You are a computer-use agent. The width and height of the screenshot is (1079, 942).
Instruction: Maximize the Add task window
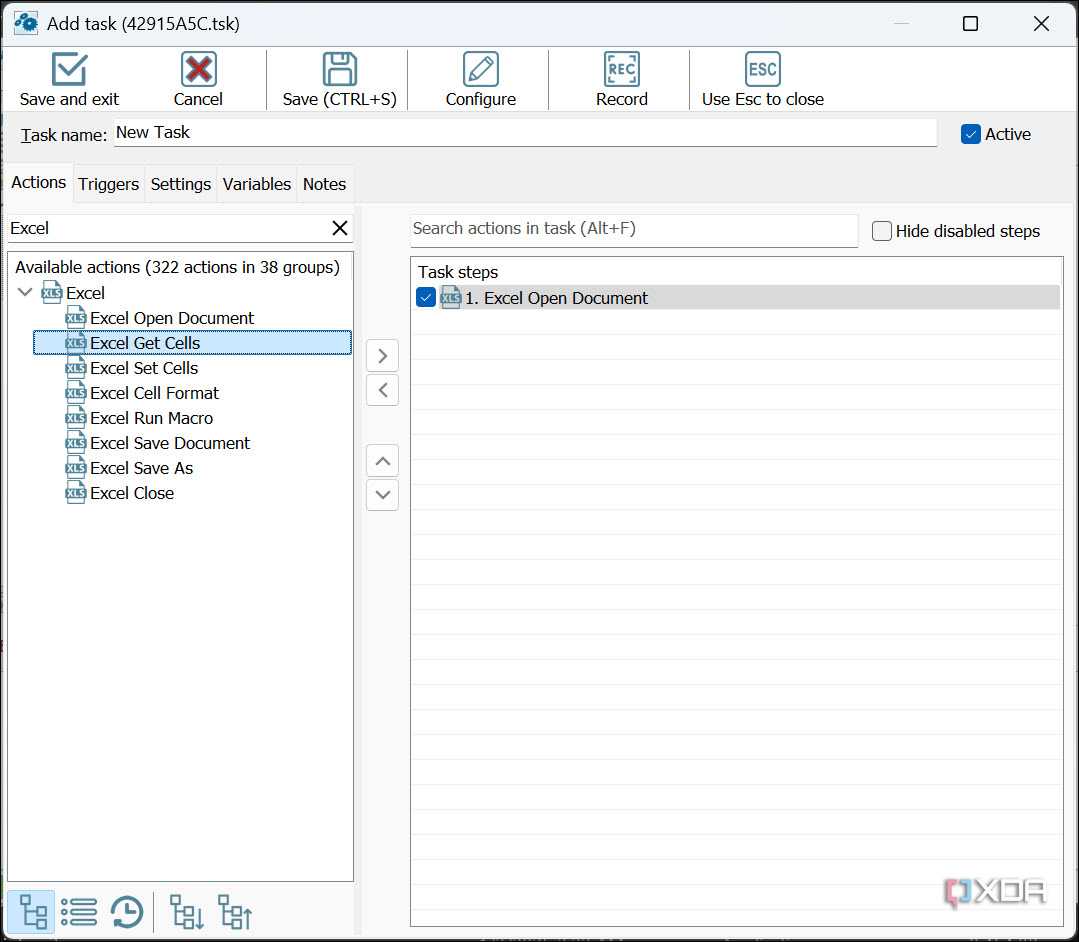point(970,23)
